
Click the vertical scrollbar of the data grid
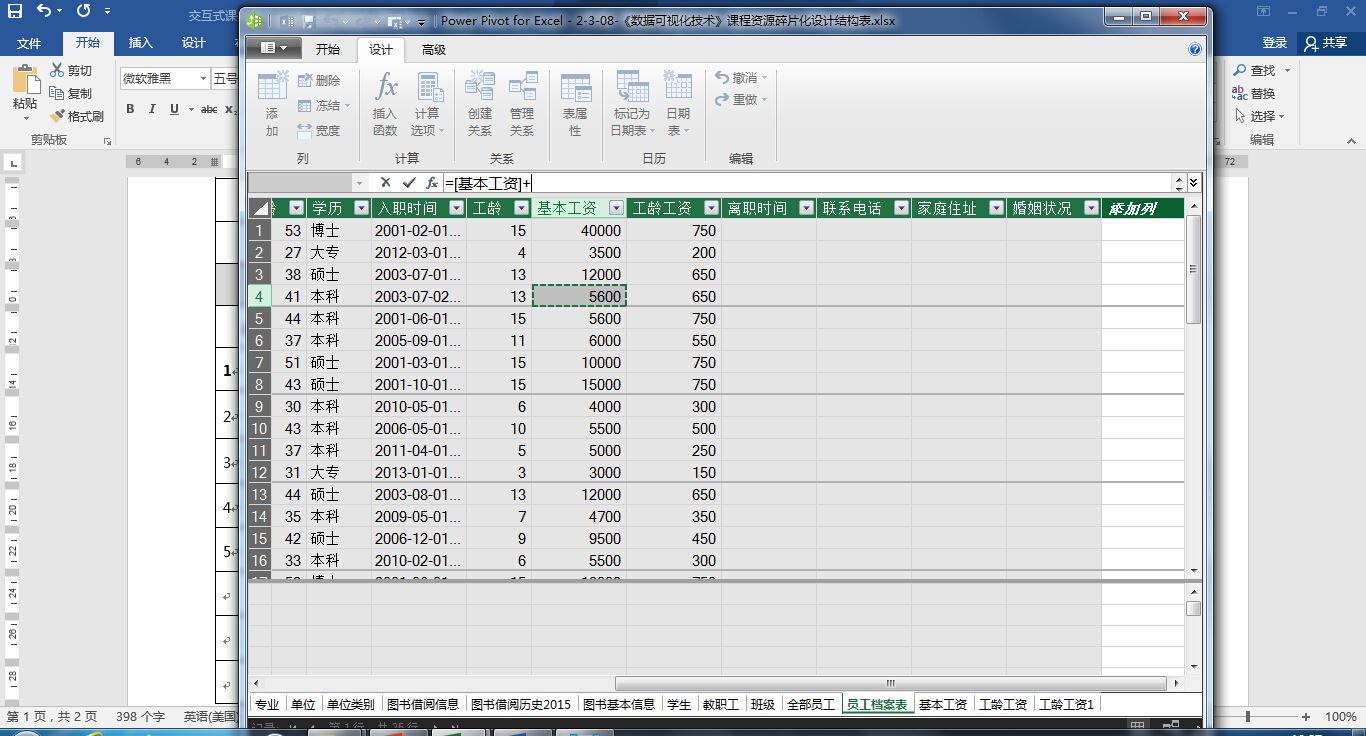coord(1193,270)
